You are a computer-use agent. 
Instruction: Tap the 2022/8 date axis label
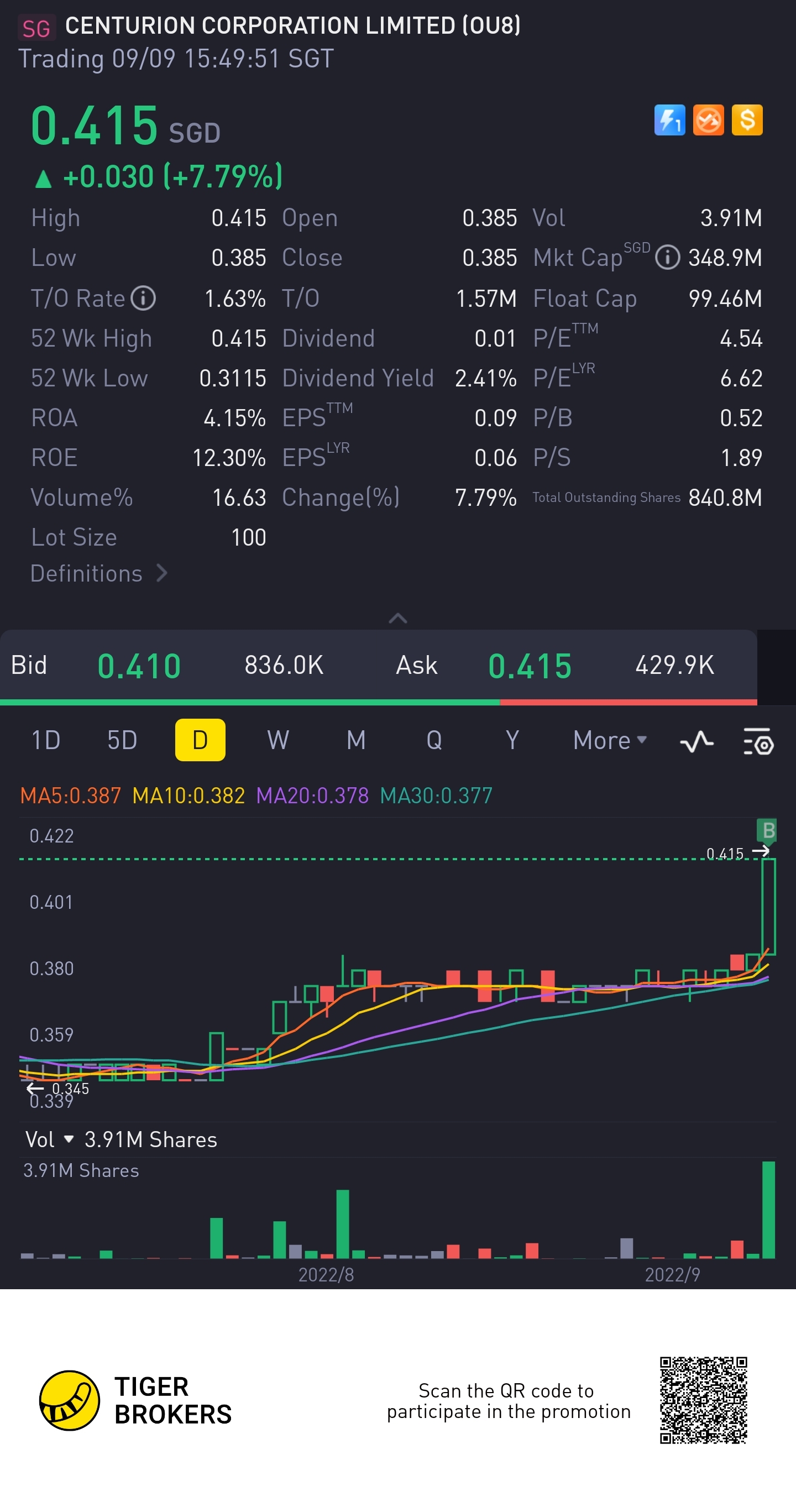point(326,1275)
